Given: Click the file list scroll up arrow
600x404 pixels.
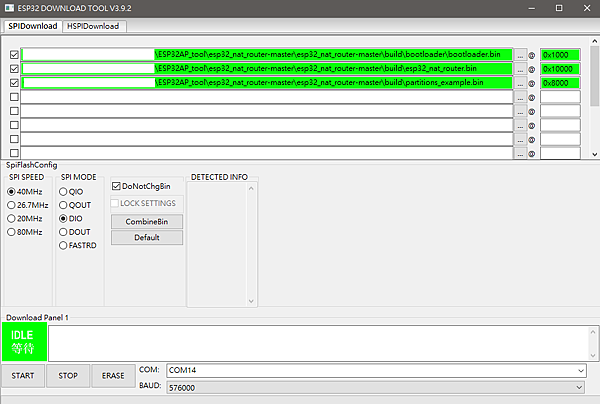Looking at the screenshot, I should (595, 41).
